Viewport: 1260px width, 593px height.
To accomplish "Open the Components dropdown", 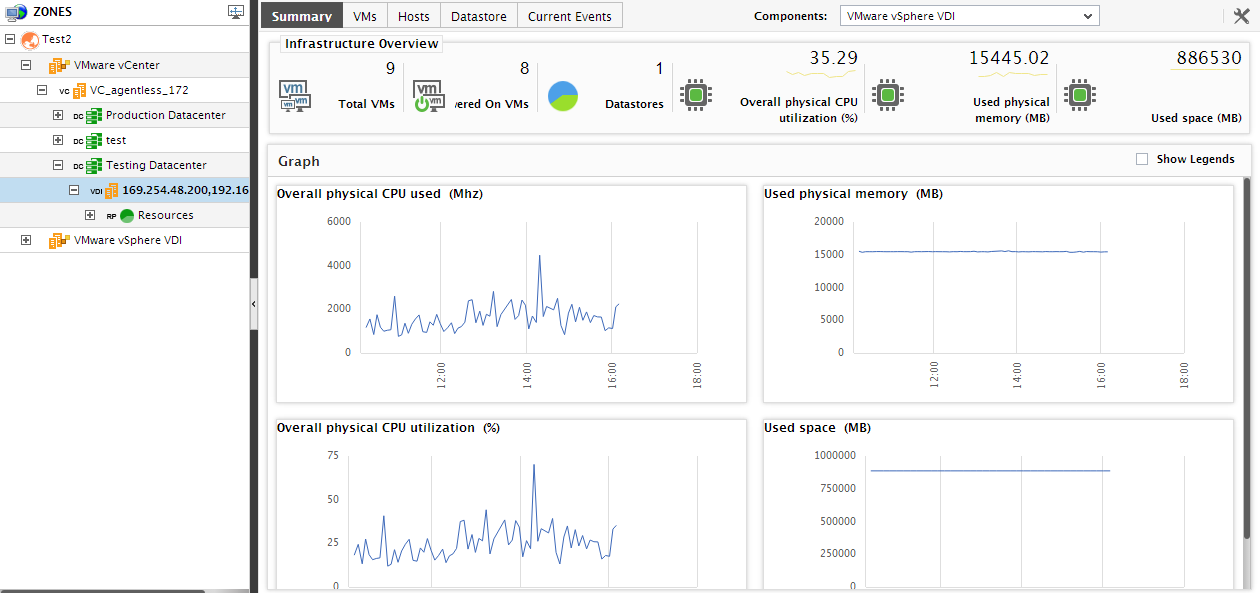I will click(968, 16).
